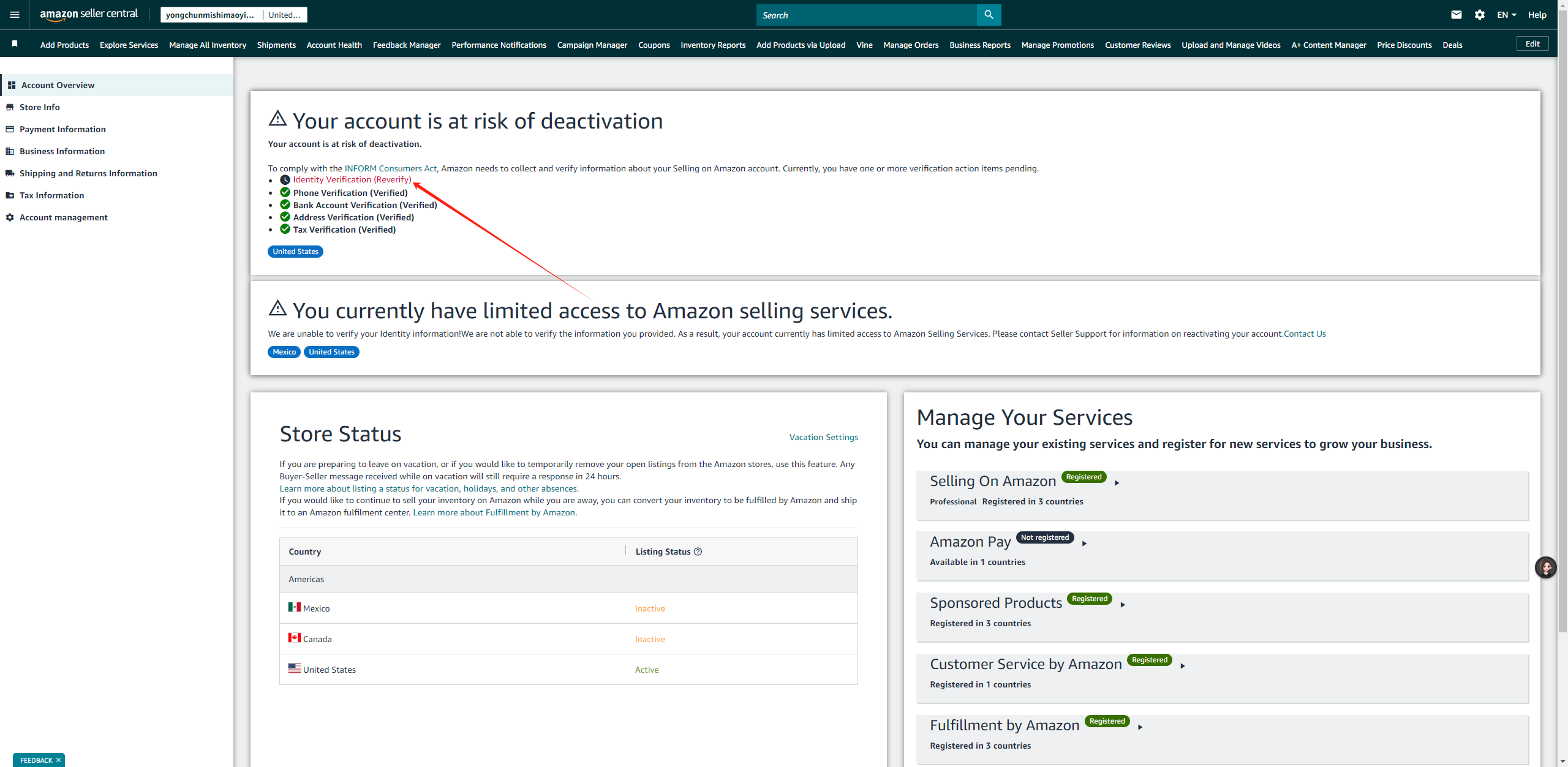The height and width of the screenshot is (767, 1568).
Task: Open Vine in the favorites bar
Action: pos(864,45)
